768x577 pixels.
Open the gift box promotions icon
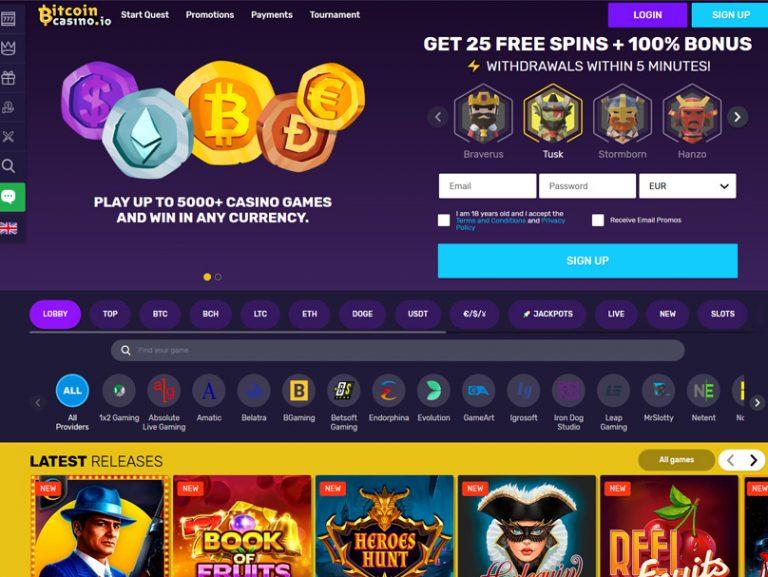click(8, 77)
